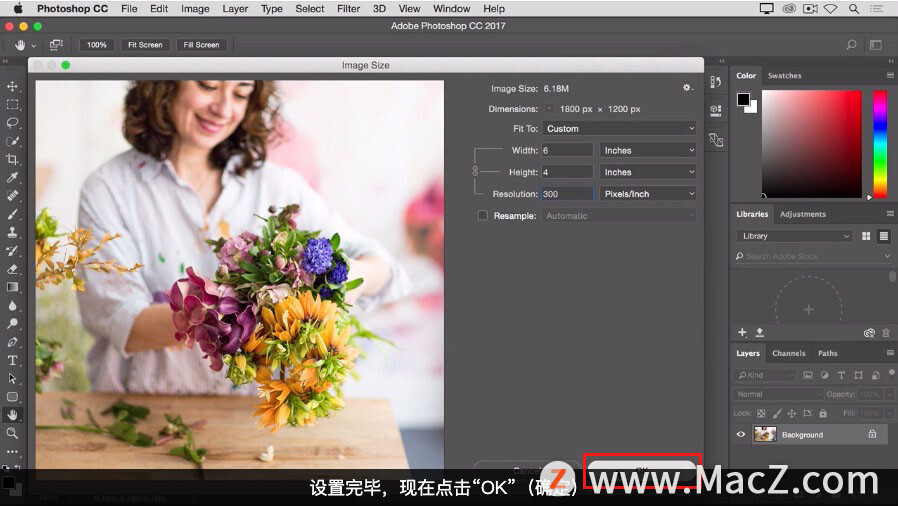Open the Width units dropdown
Viewport: 898px width, 506px height.
tap(648, 150)
